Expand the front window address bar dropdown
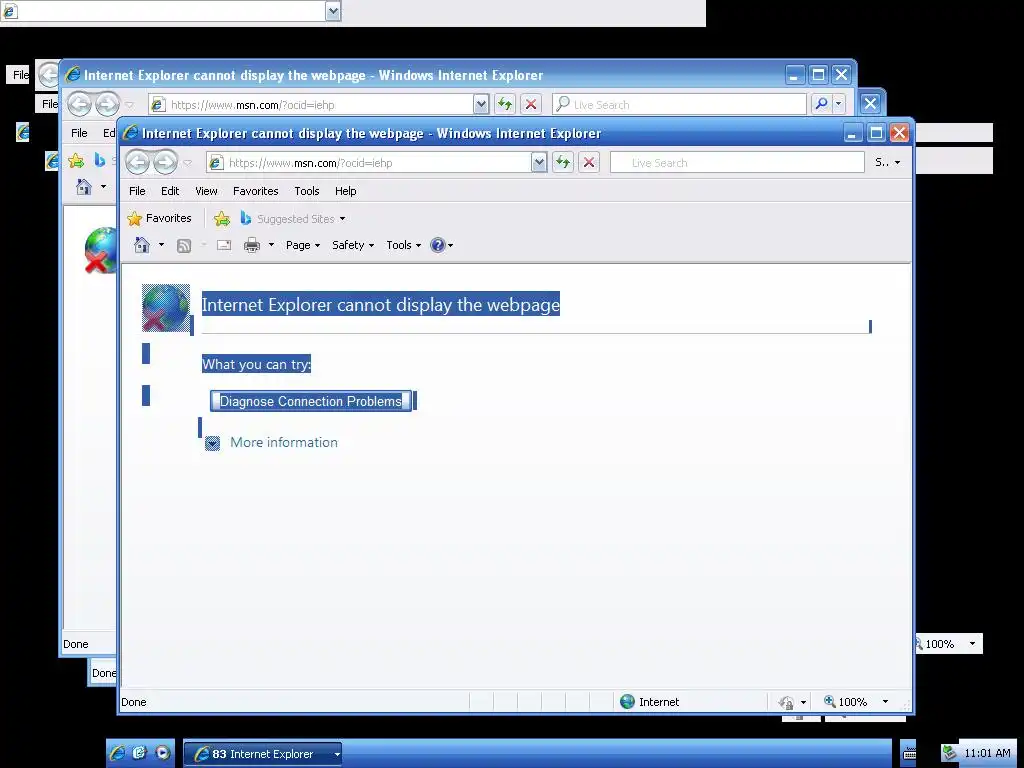Screen dimensions: 1024x768 tap(539, 163)
